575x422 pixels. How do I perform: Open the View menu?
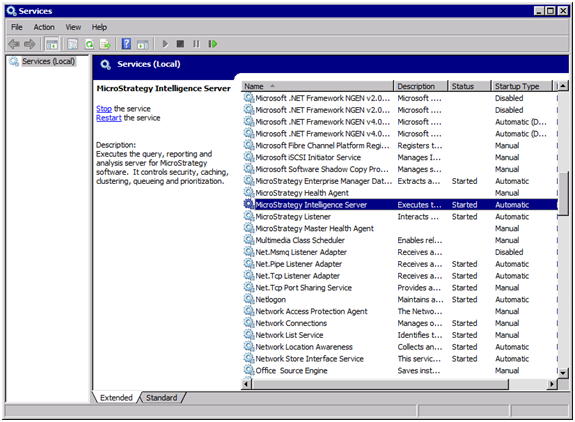(x=73, y=27)
